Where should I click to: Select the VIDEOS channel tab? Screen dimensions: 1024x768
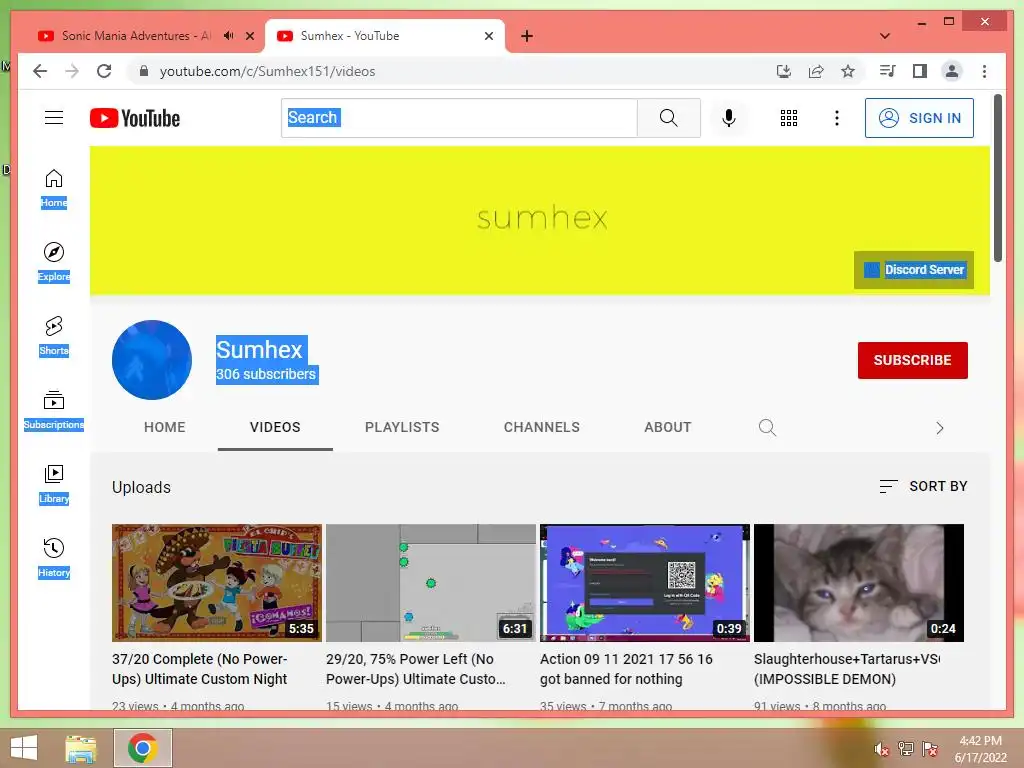(275, 428)
